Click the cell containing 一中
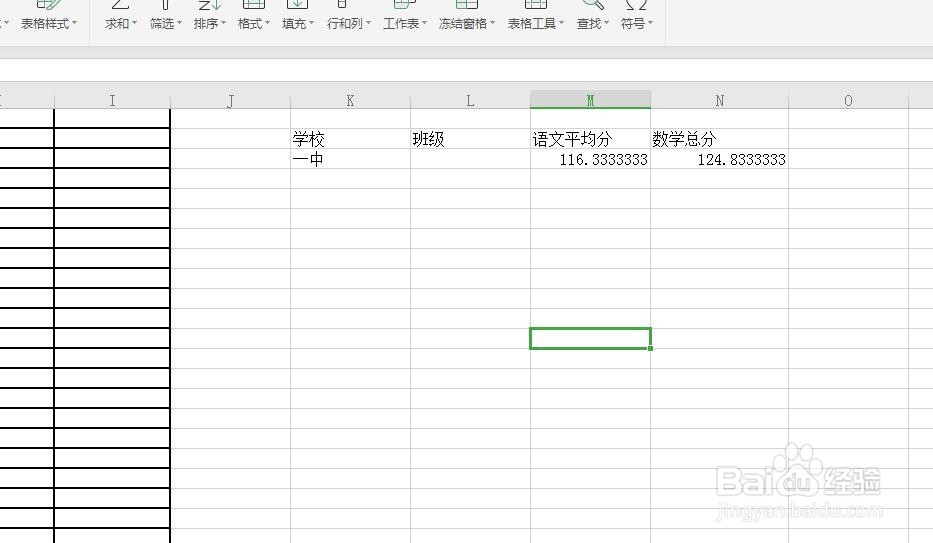 [350, 159]
